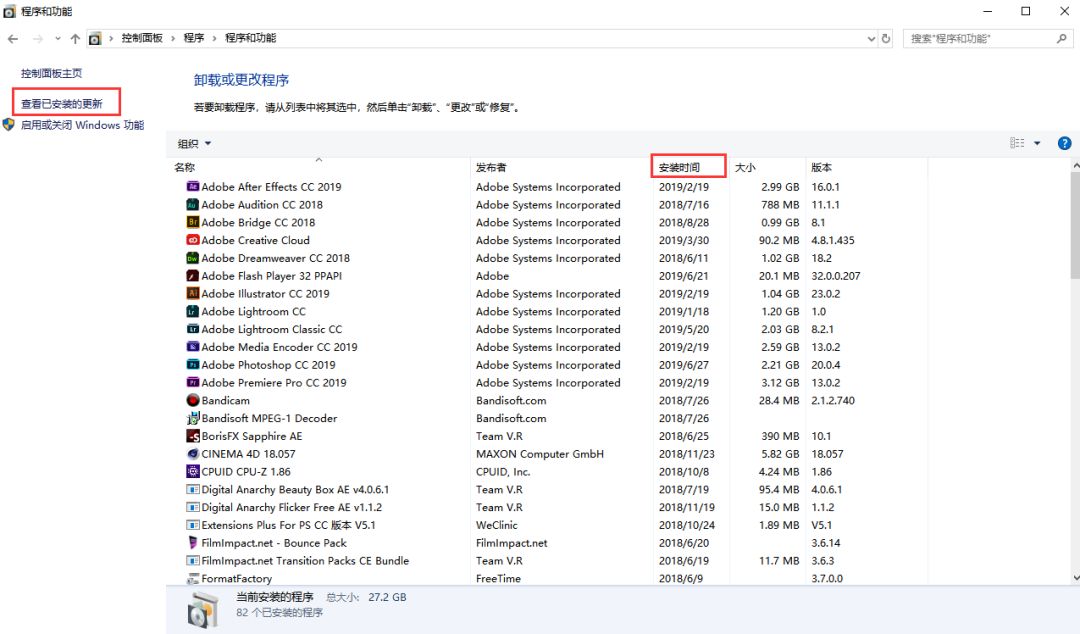The image size is (1080, 634).
Task: Click the Adobe After Effects CC 2019 icon
Action: (x=193, y=186)
